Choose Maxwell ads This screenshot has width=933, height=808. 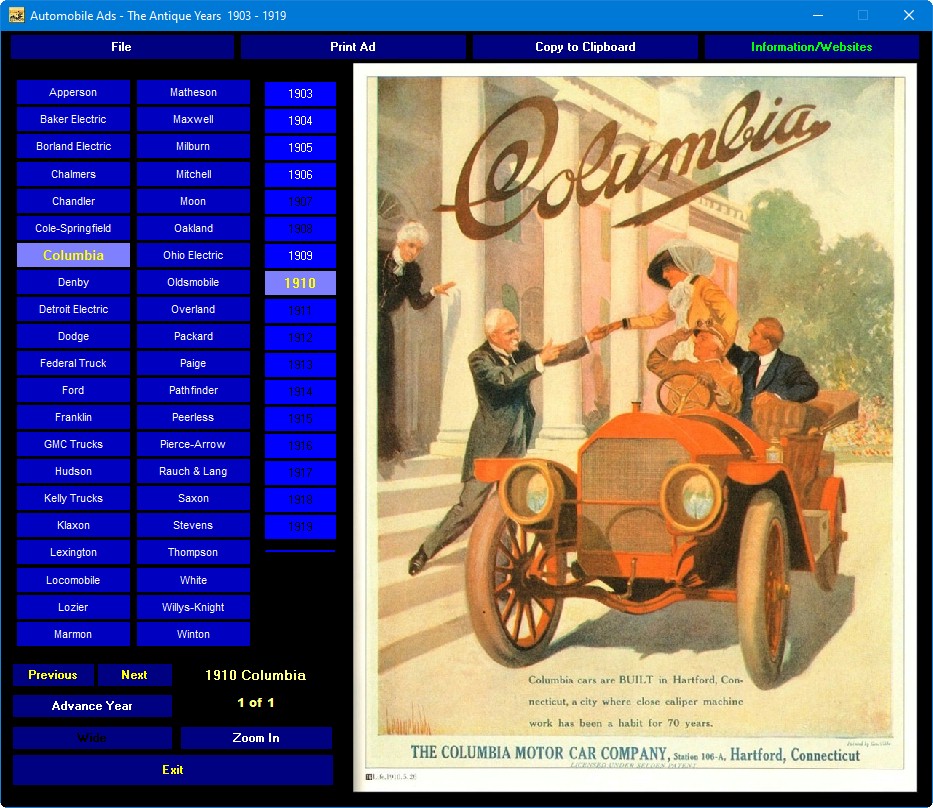click(x=193, y=119)
